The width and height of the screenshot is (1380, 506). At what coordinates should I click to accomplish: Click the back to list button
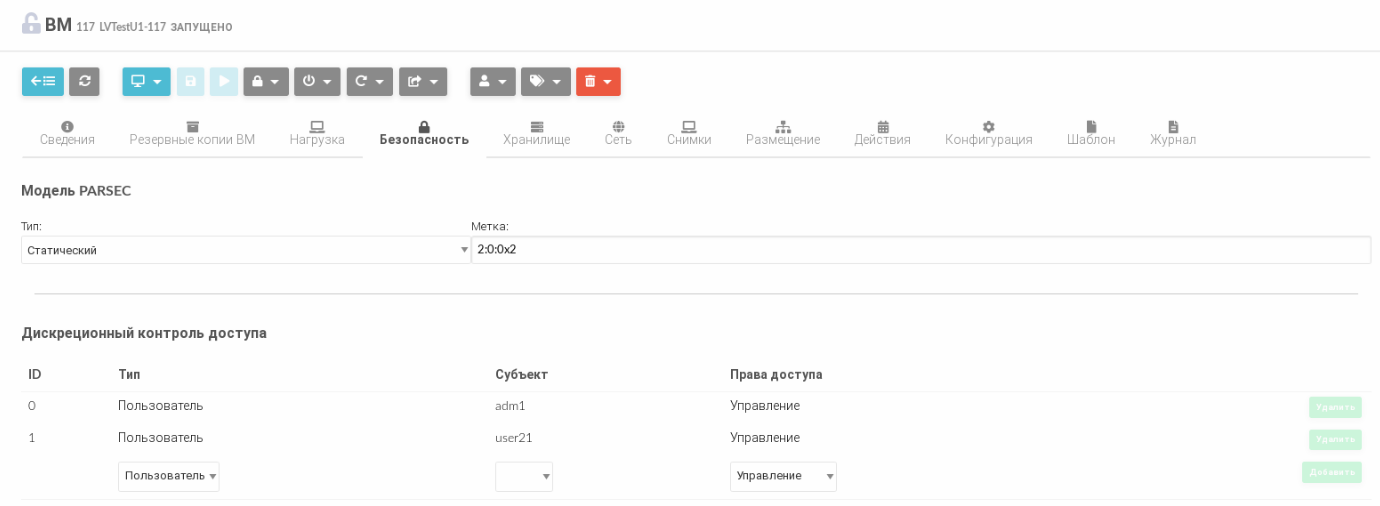[x=43, y=82]
